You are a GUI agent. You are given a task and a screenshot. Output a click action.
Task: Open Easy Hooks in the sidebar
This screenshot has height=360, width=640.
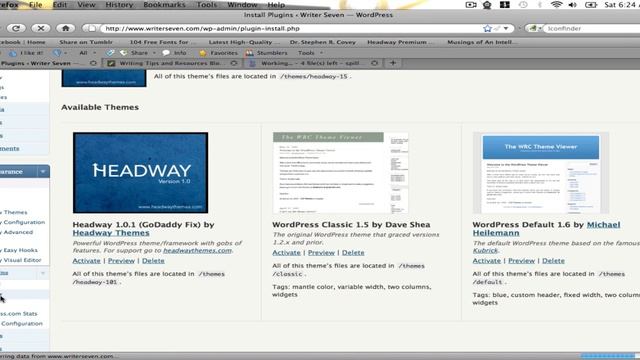pyautogui.click(x=19, y=250)
